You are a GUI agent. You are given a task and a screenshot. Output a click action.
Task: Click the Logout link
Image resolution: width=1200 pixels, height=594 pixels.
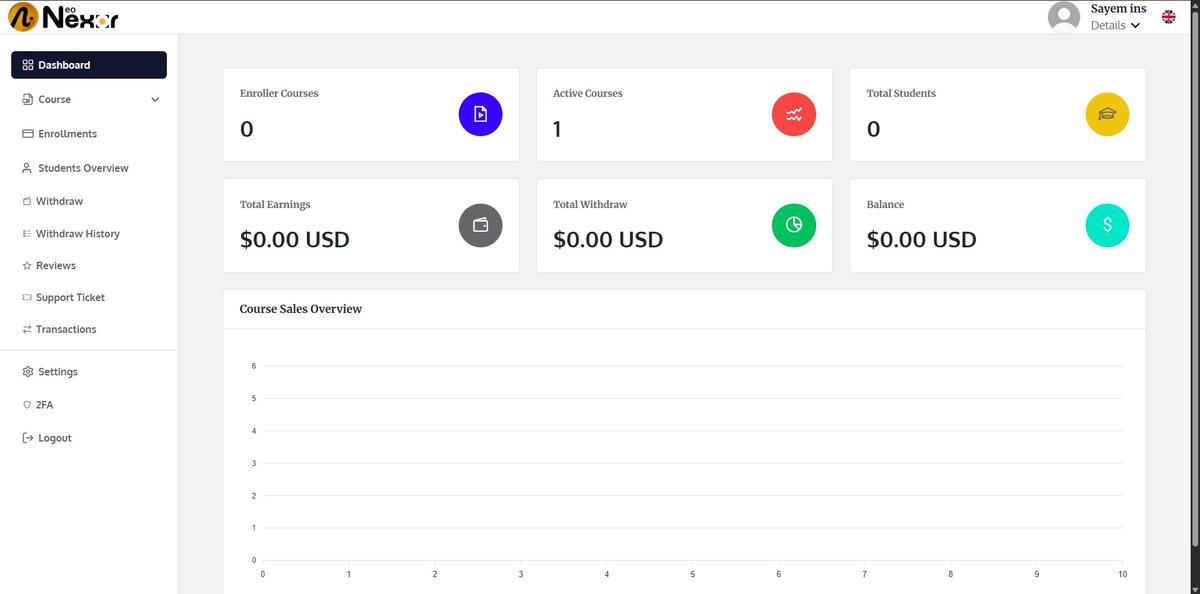point(55,438)
